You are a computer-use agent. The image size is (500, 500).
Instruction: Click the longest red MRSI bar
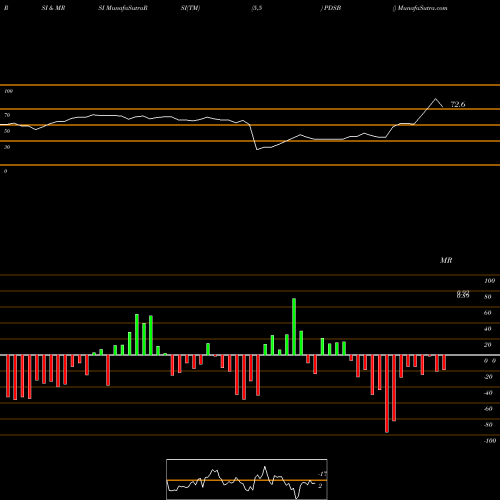pyautogui.click(x=387, y=394)
